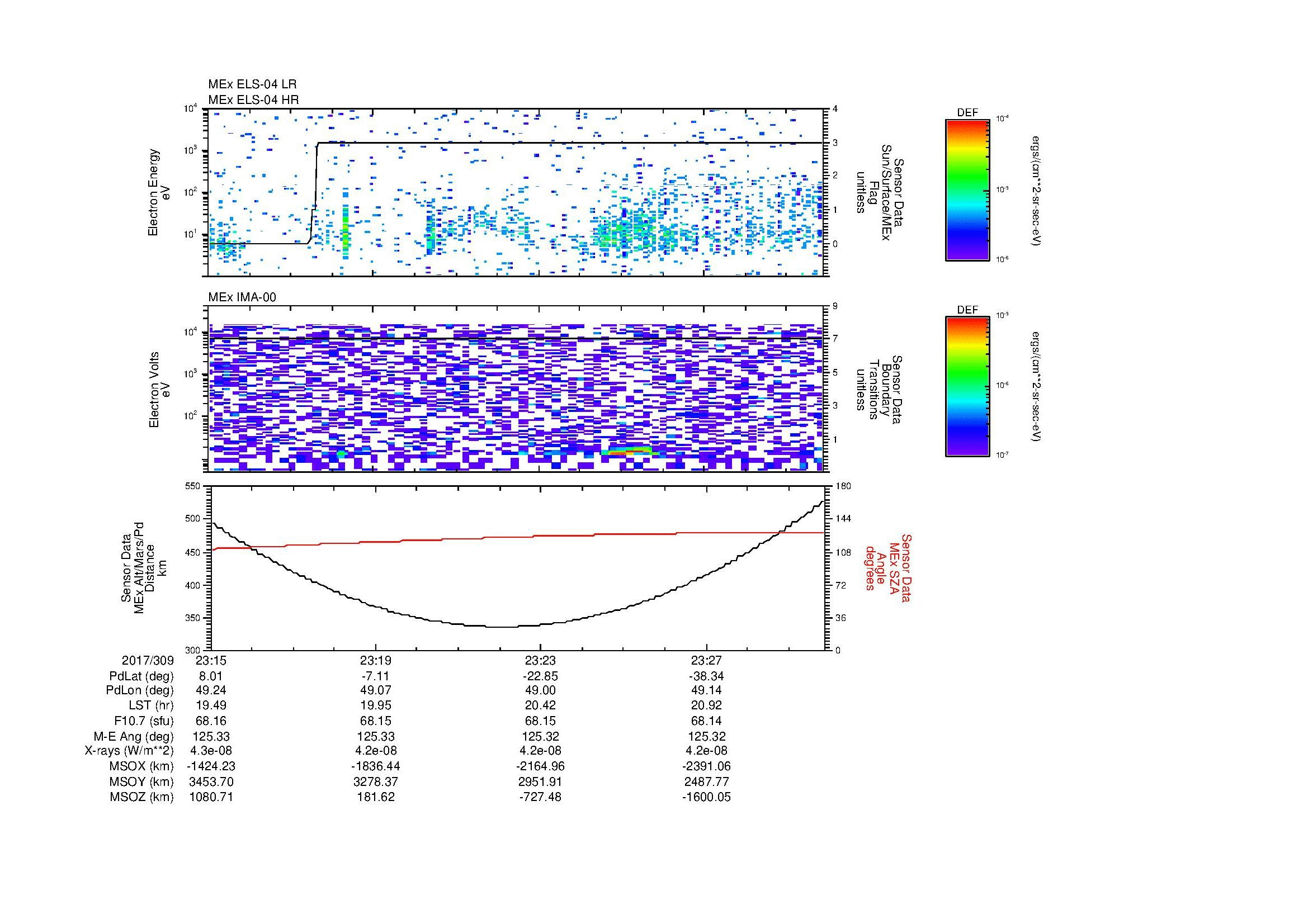This screenshot has width=1308, height=924.
Task: Click the X-rays value 4.3e-08
Action: (x=211, y=751)
